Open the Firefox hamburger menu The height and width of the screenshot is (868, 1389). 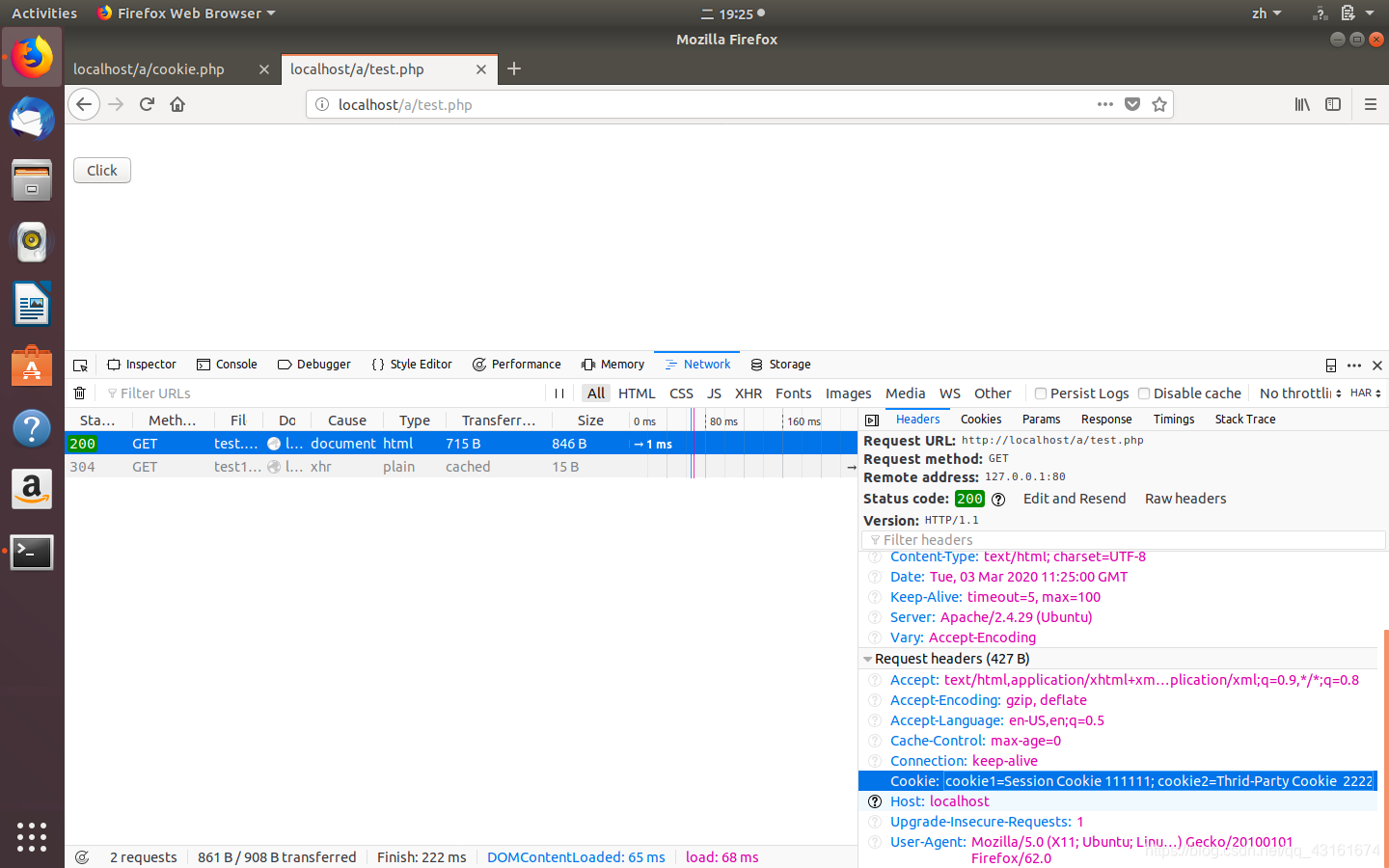[1370, 104]
